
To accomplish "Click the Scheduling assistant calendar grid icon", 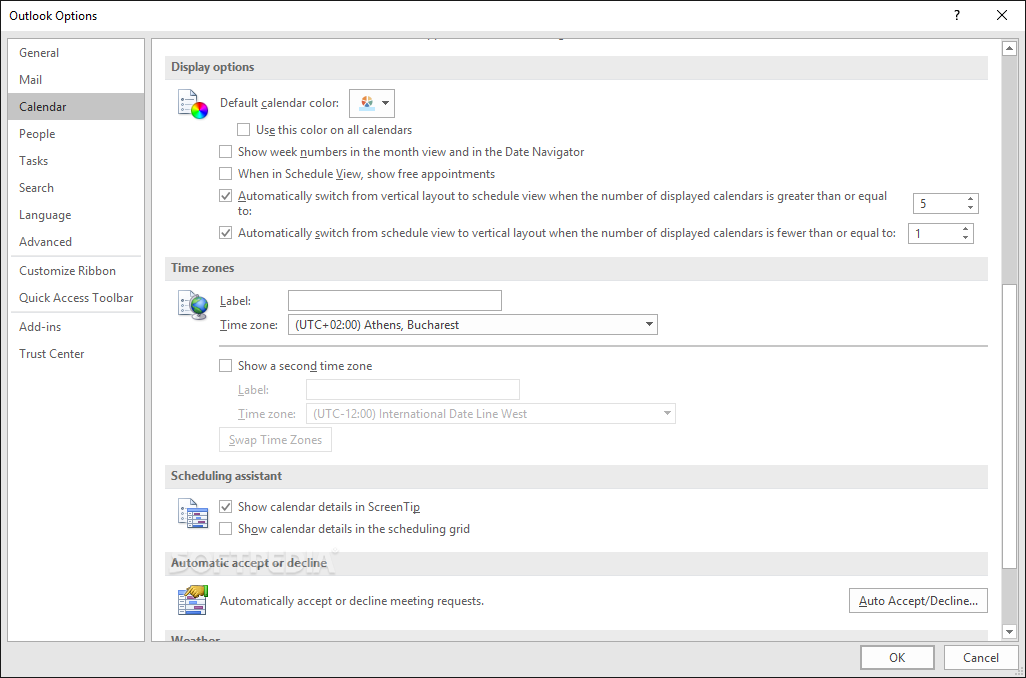I will [193, 514].
